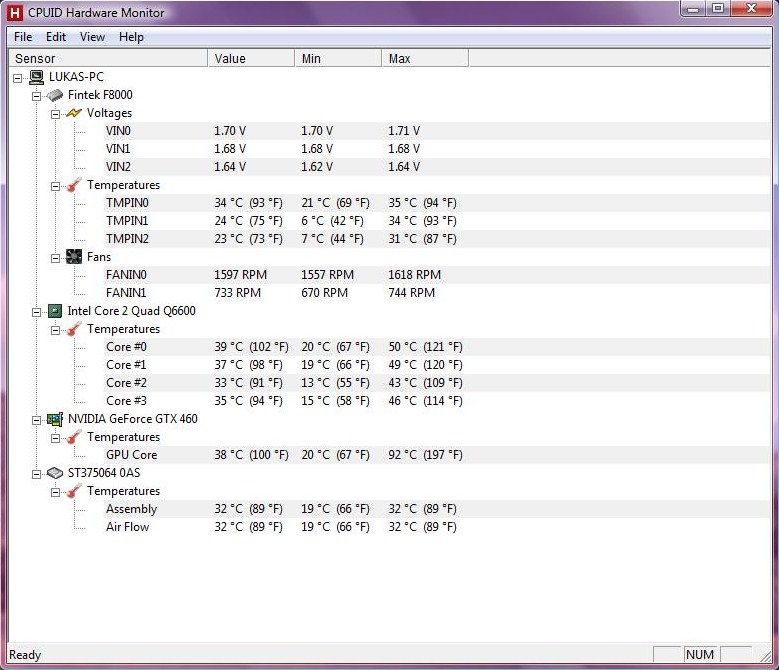Collapse the Fintek F8000 node

click(x=36, y=96)
